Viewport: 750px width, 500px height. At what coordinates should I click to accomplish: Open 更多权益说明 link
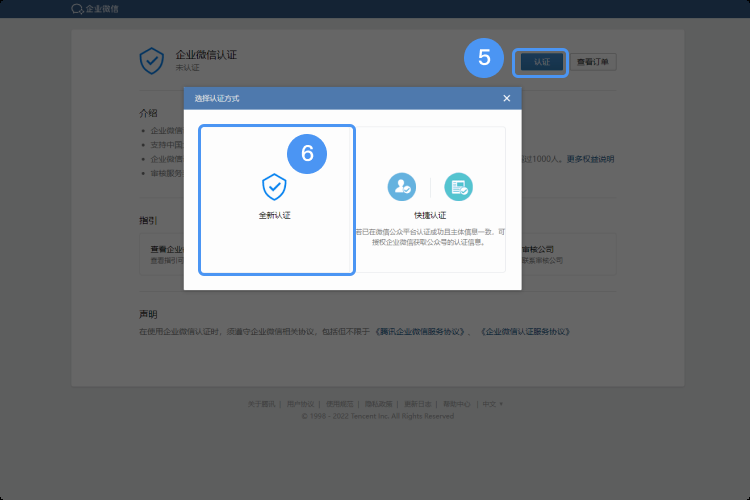coord(590,159)
